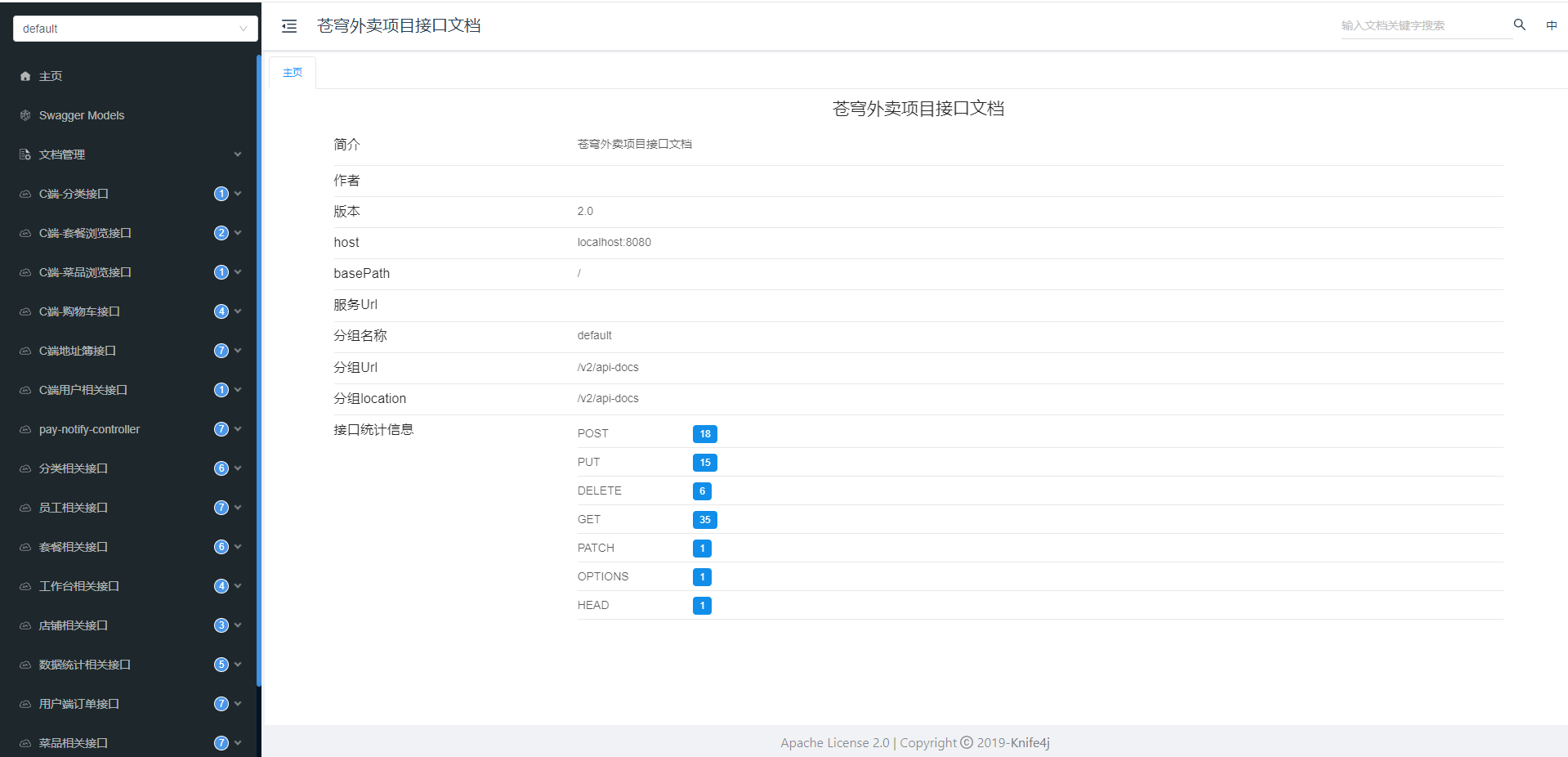Click the Apache License 2.0 footer text
This screenshot has width=1568, height=757.
tap(835, 743)
